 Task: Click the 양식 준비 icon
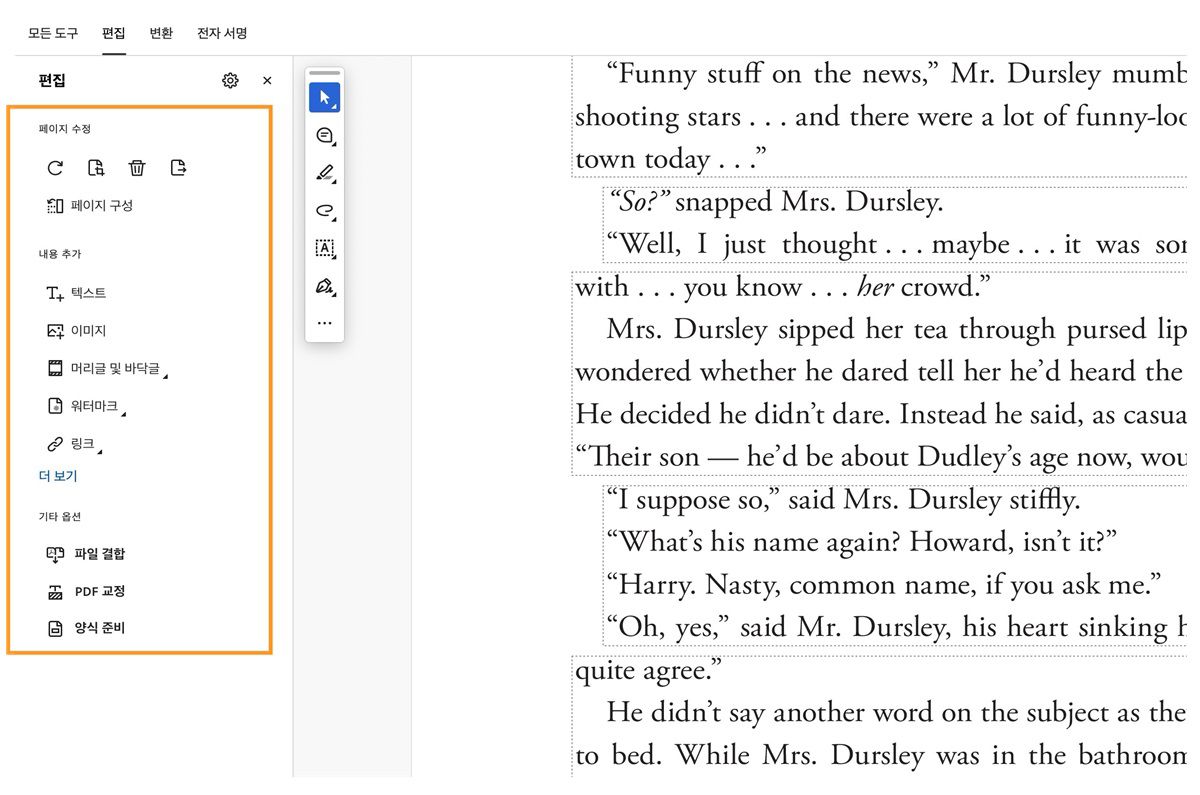pyautogui.click(x=55, y=629)
